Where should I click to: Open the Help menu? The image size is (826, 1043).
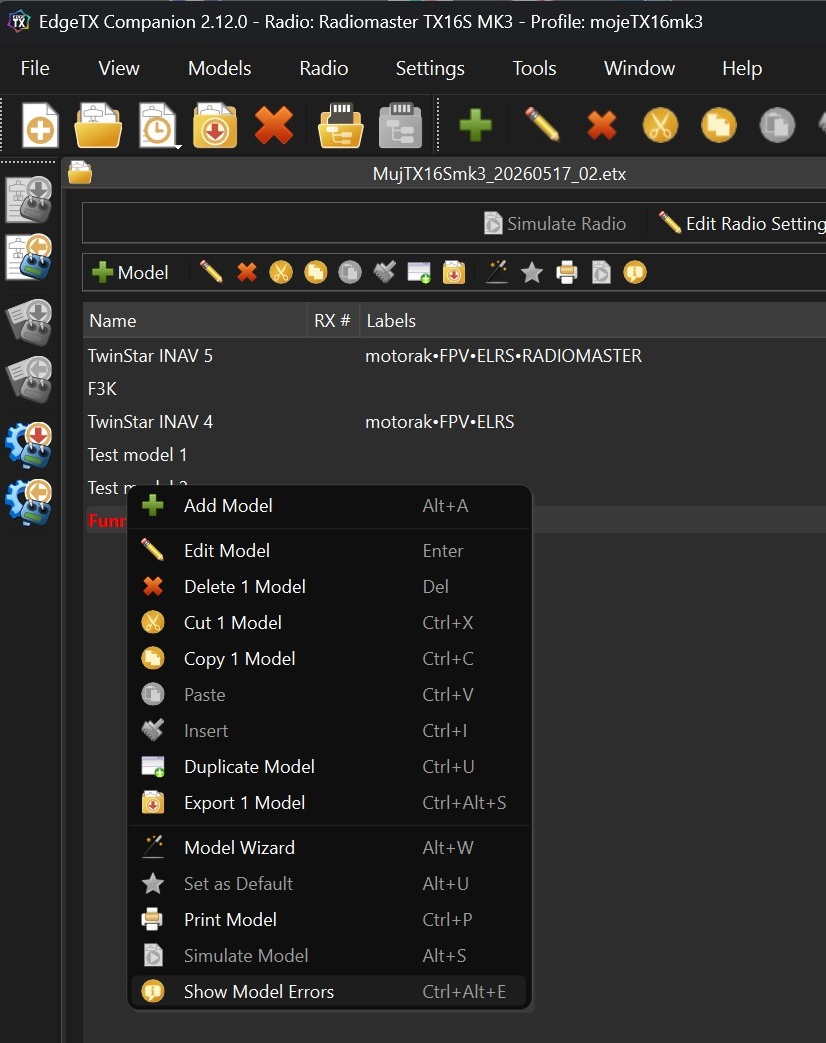(x=742, y=68)
